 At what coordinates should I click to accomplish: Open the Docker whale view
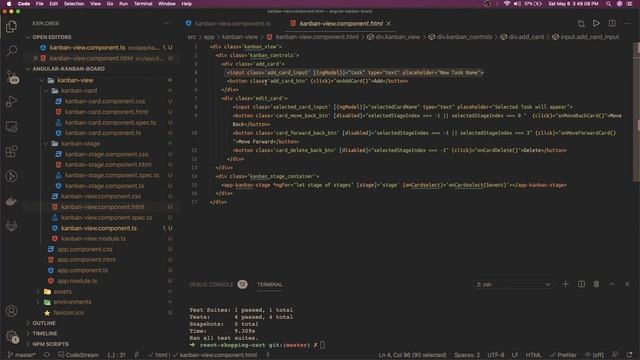click(11, 201)
